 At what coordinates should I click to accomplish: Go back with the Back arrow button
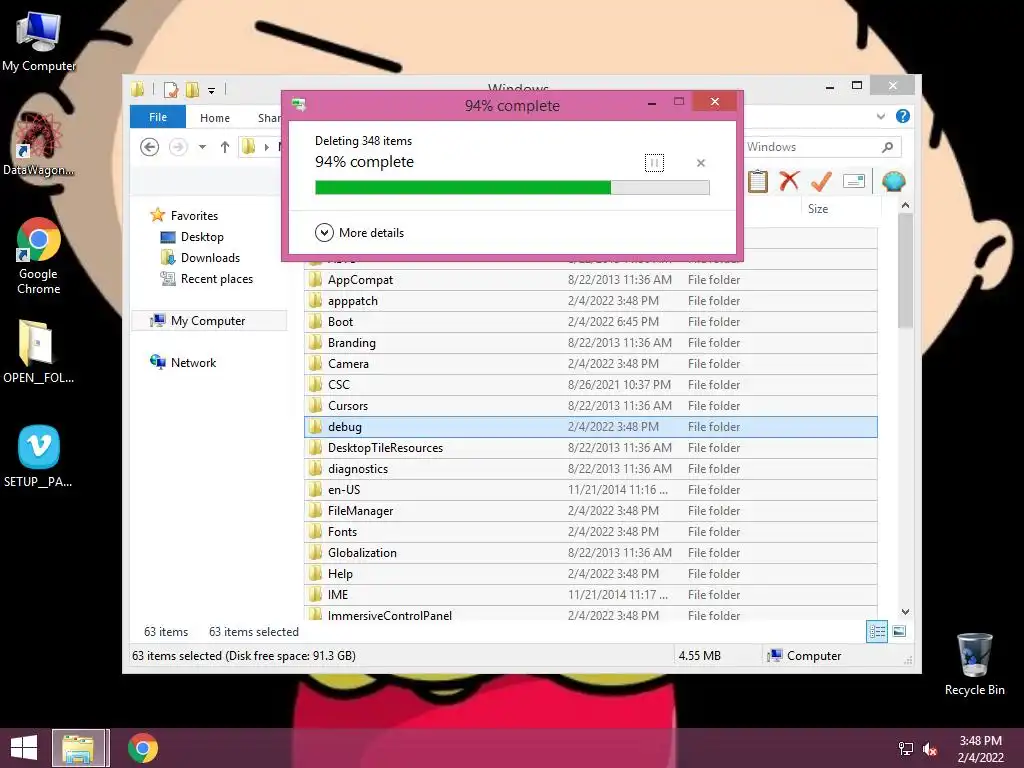click(x=150, y=147)
